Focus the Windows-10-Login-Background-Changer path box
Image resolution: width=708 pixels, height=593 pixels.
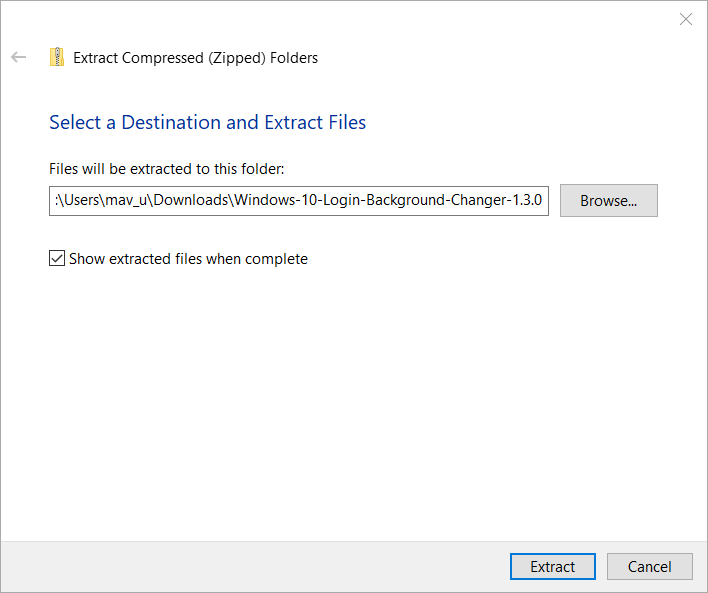tap(299, 200)
